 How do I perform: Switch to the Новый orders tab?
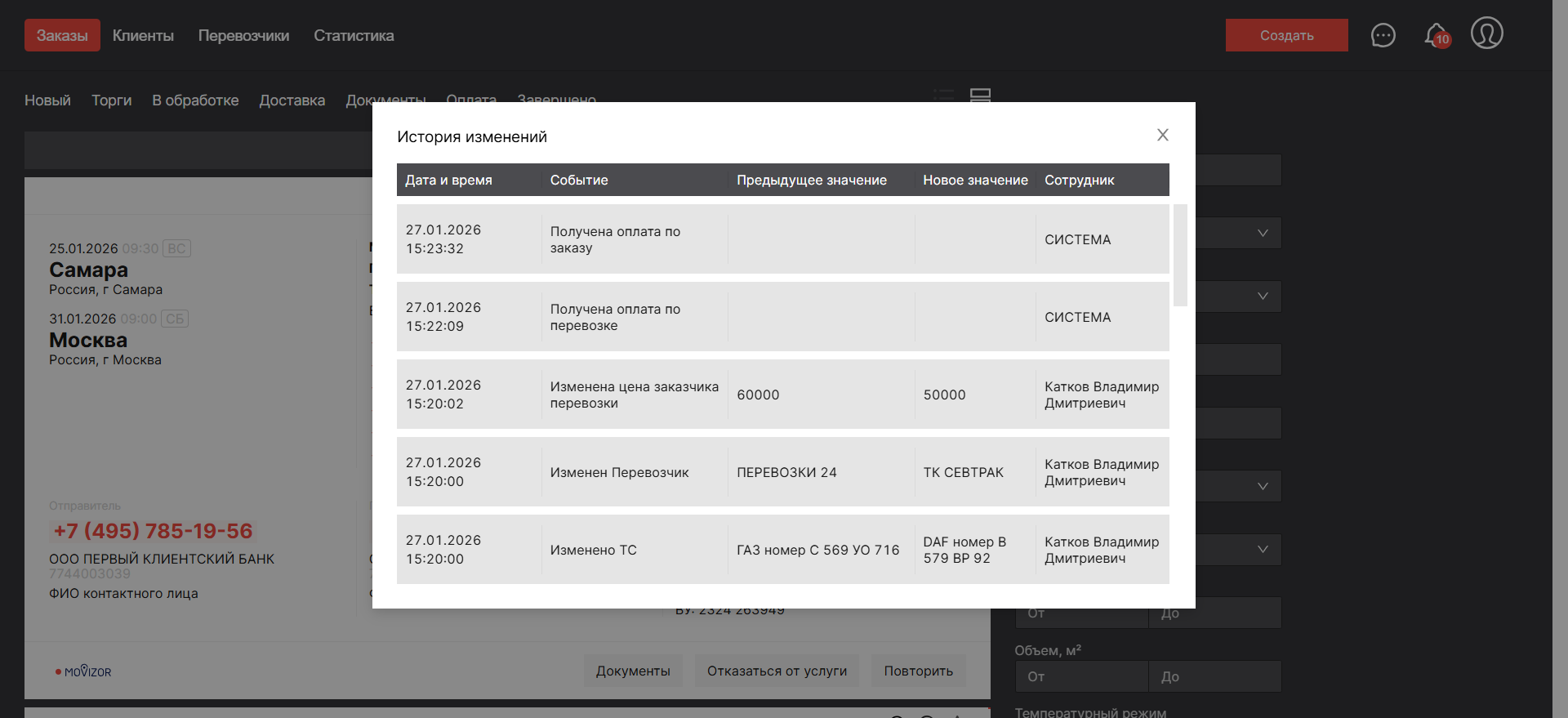(x=47, y=100)
